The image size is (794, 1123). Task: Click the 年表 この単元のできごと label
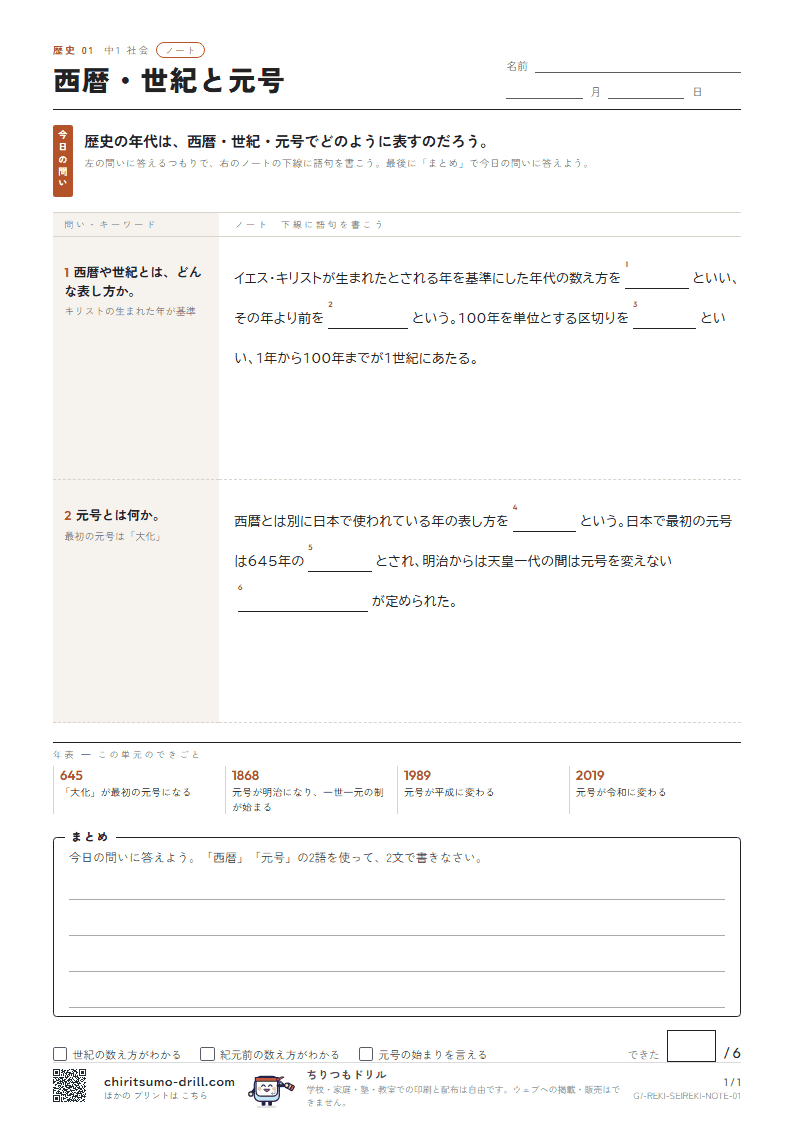[126, 754]
